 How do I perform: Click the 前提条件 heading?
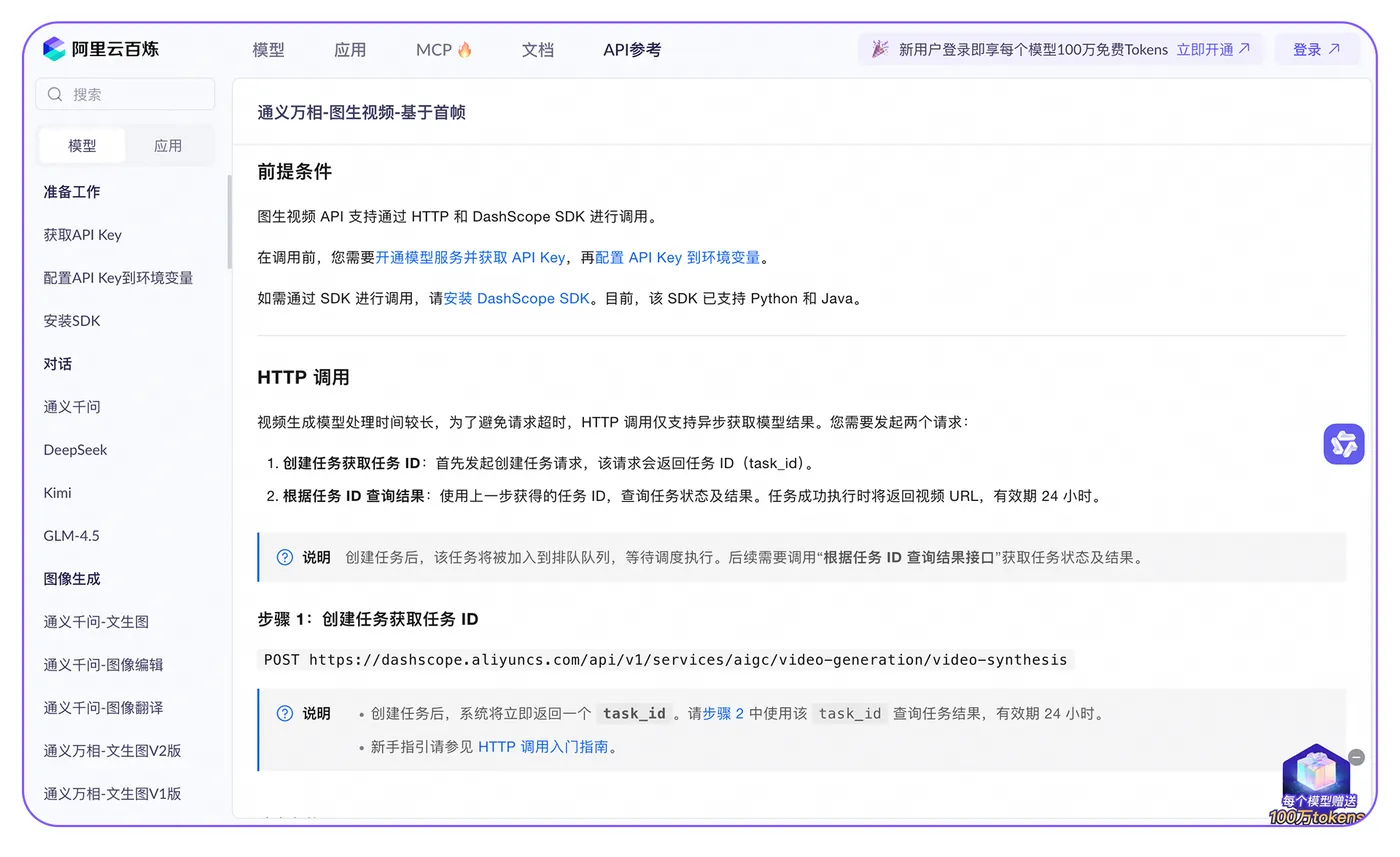tap(294, 172)
